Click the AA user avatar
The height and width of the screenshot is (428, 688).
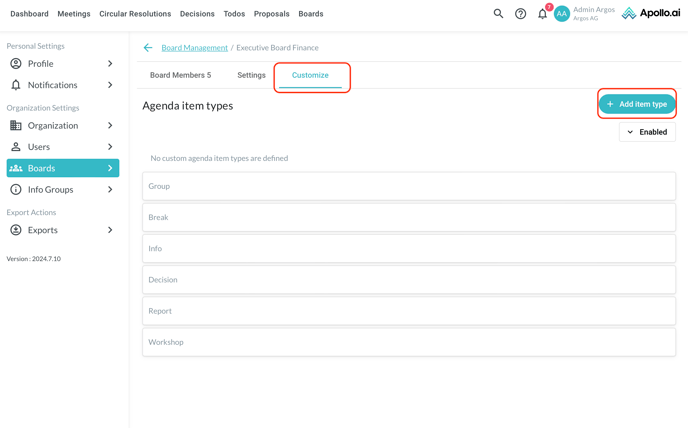pyautogui.click(x=562, y=14)
